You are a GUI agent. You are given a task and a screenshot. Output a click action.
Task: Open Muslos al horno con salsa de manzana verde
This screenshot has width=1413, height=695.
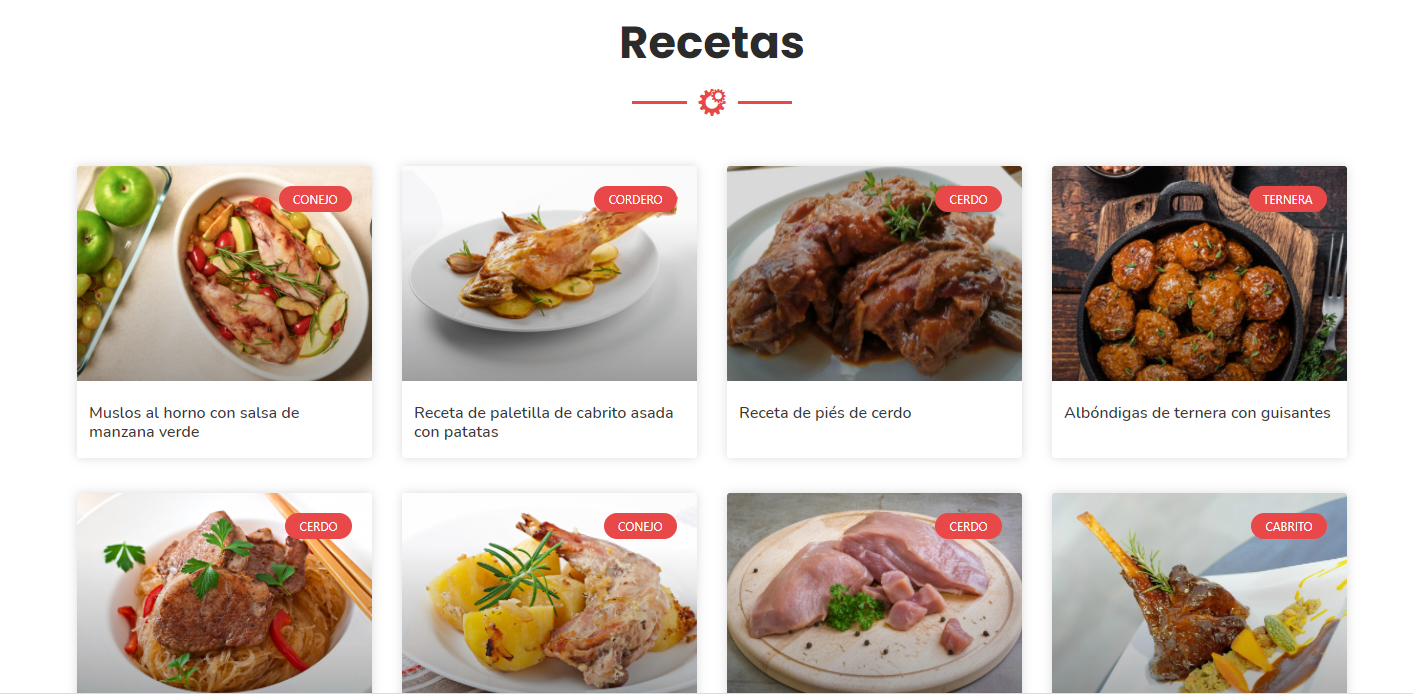[x=194, y=422]
